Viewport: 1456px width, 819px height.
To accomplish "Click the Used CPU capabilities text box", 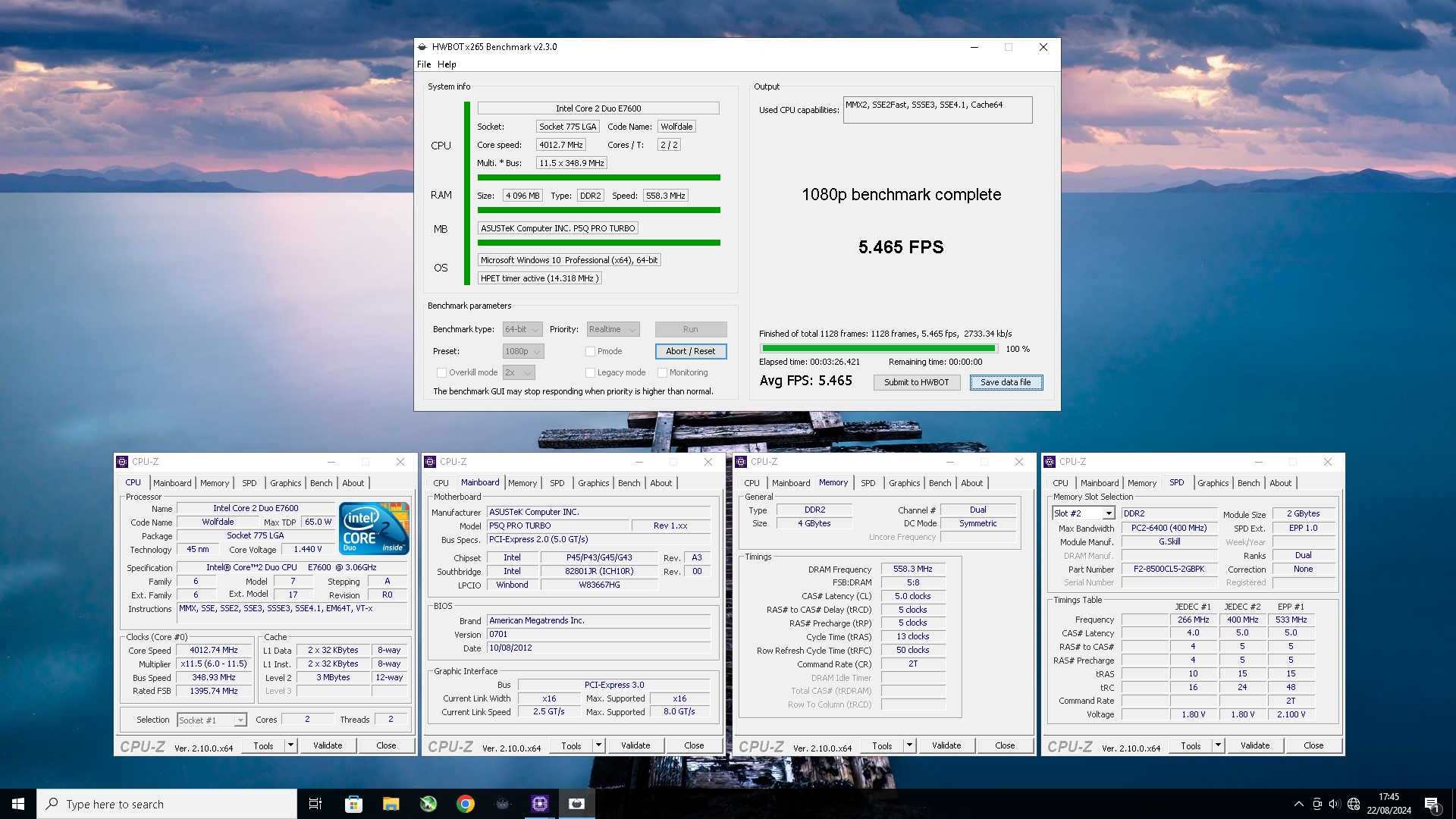I will click(937, 110).
